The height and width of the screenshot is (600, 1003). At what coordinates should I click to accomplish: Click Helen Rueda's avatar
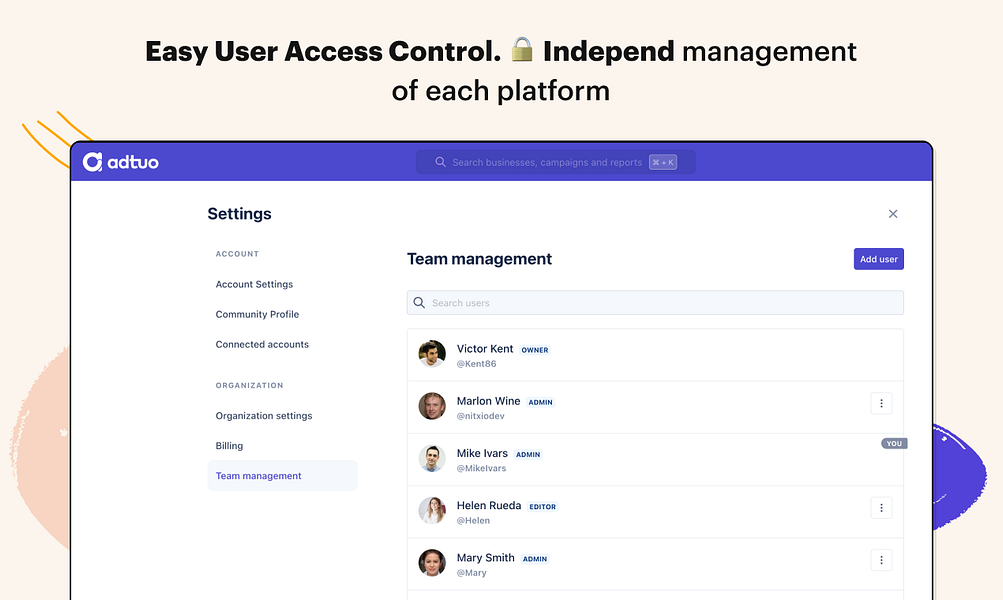(432, 510)
